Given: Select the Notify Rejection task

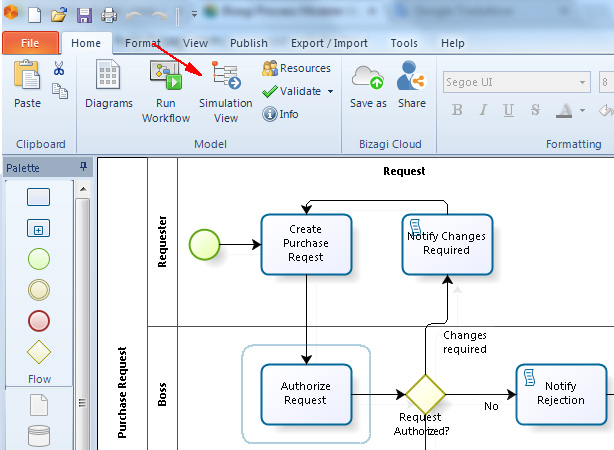Looking at the screenshot, I should tap(561, 394).
